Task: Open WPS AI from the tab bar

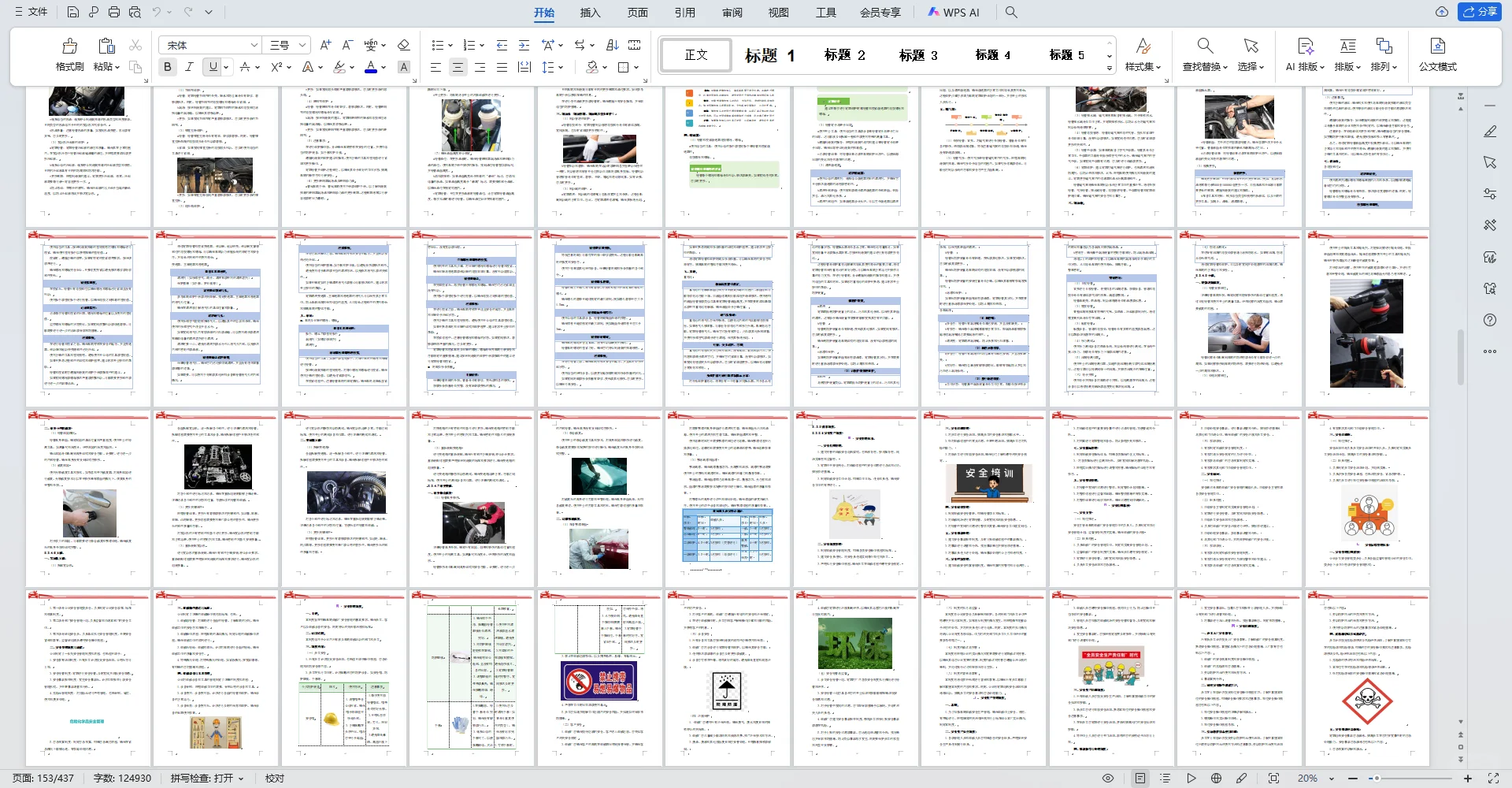Action: [x=953, y=12]
